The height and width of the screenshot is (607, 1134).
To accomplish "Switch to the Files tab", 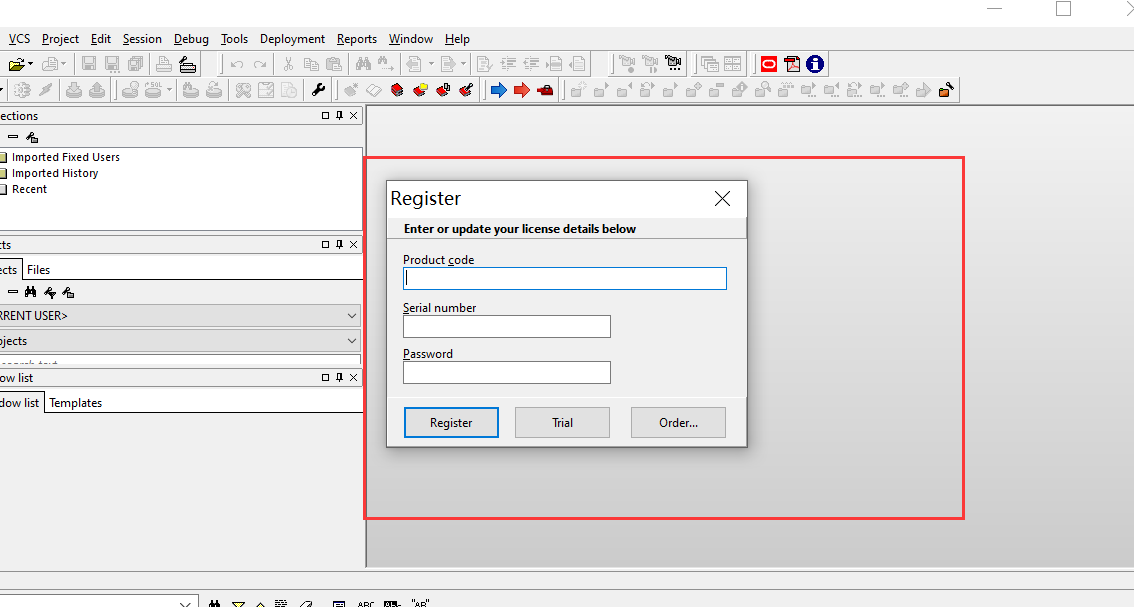I will click(x=38, y=270).
